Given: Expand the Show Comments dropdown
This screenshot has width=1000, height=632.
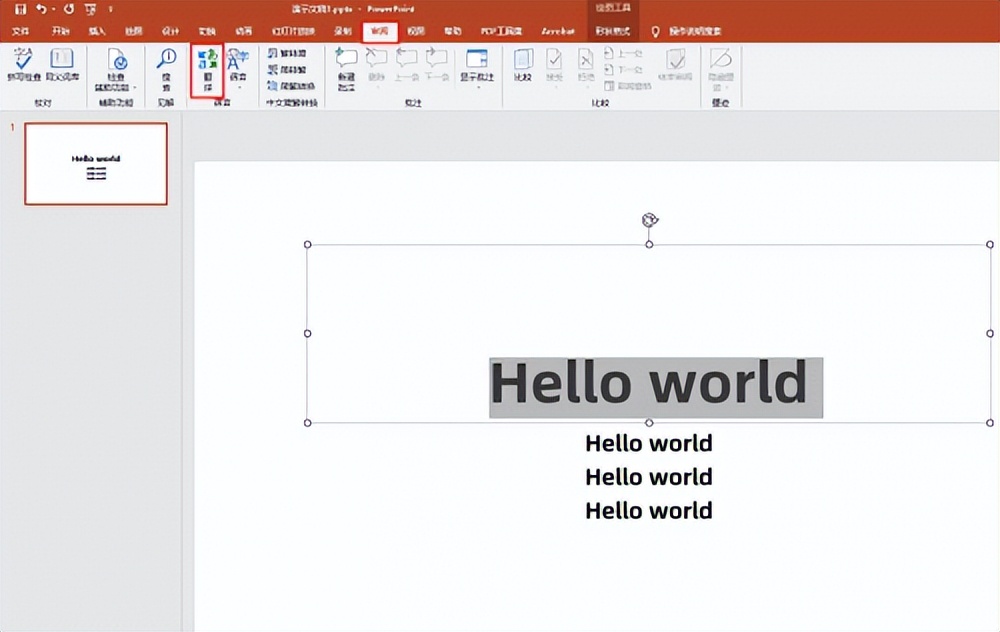Looking at the screenshot, I should [477, 87].
